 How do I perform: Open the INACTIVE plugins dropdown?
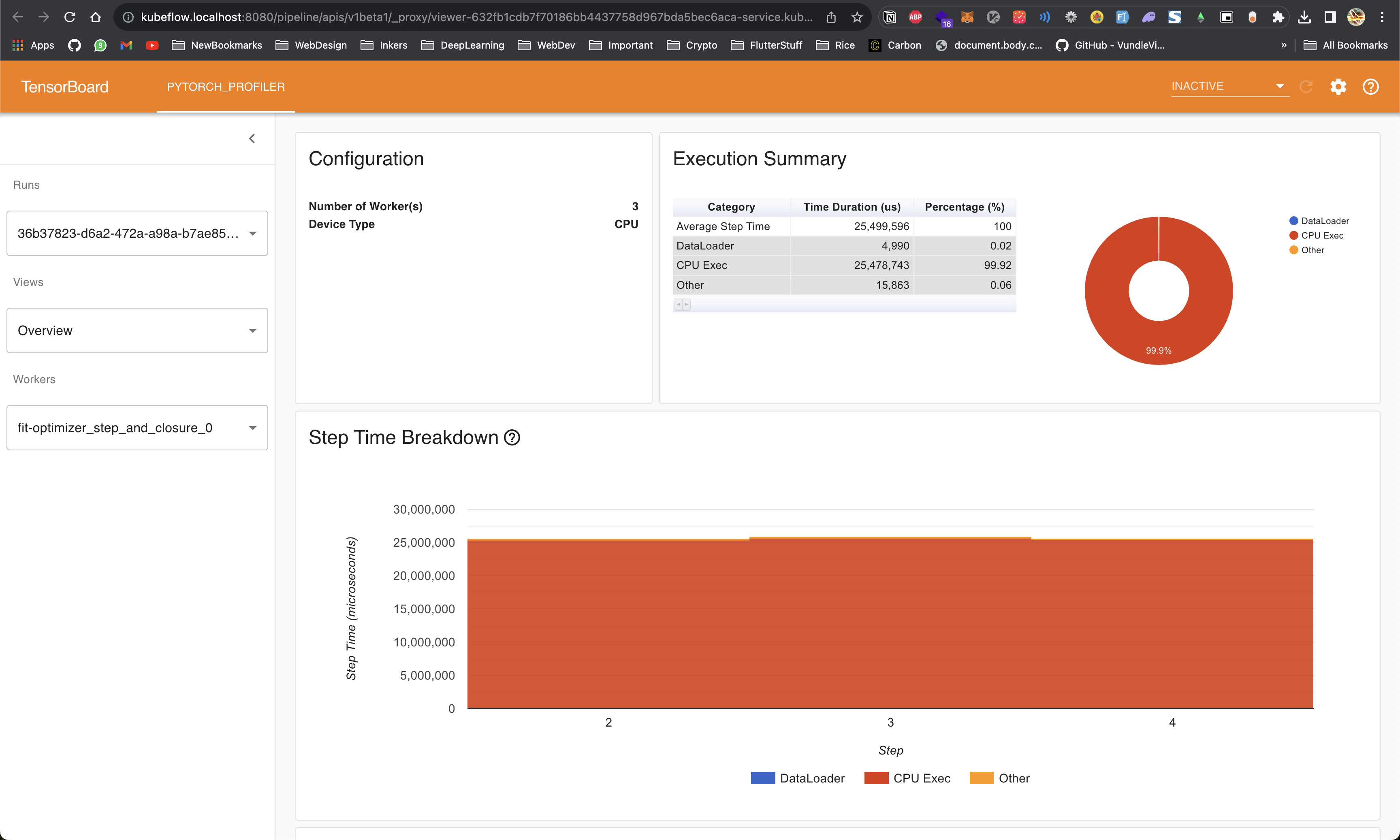1229,86
